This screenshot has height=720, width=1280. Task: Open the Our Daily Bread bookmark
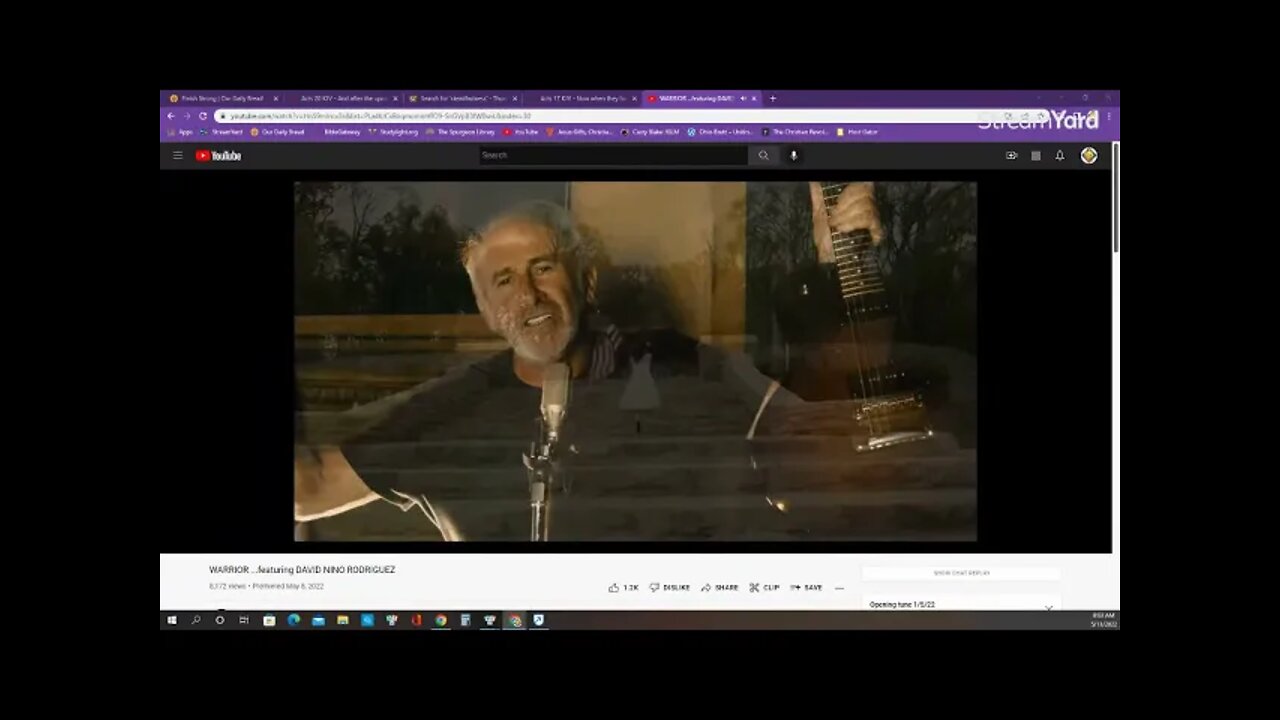278,132
